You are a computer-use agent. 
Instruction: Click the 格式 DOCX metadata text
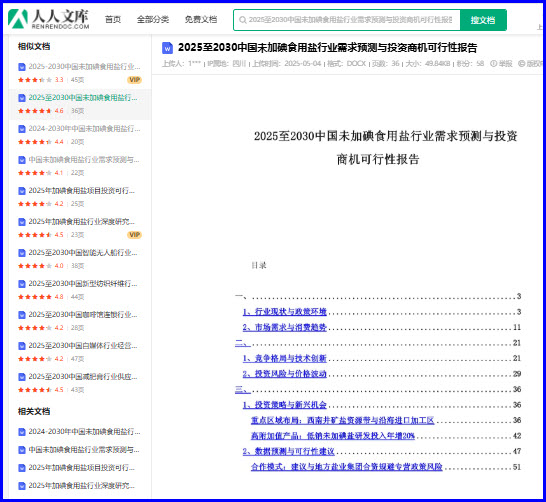pyautogui.click(x=346, y=64)
